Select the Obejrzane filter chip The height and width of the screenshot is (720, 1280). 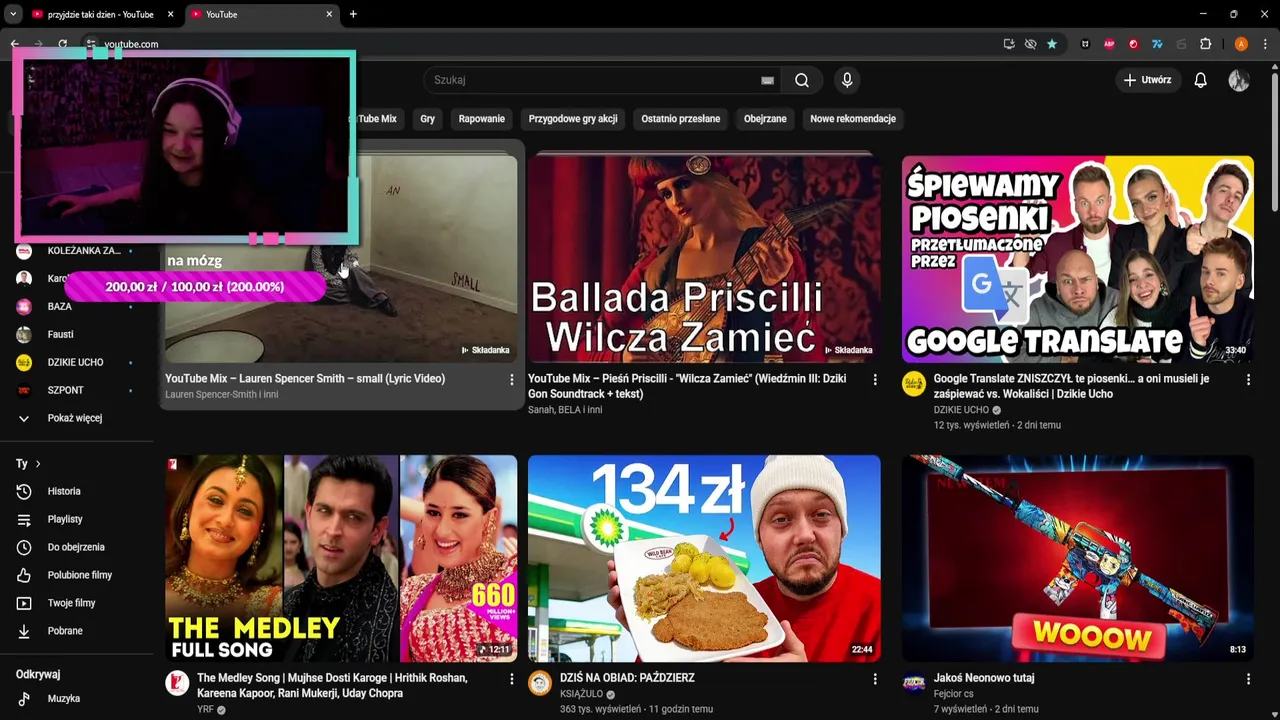pos(765,118)
